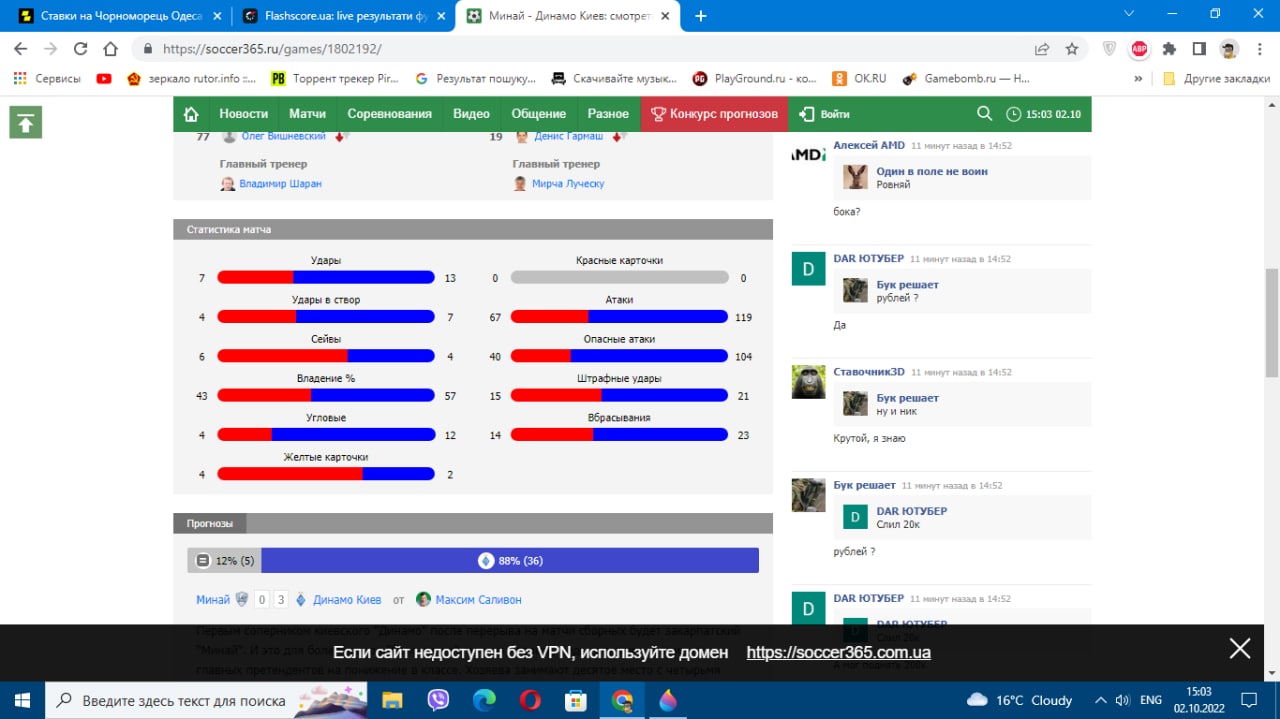Image resolution: width=1280 pixels, height=719 pixels.
Task: Open the Соревнования menu
Action: 390,114
